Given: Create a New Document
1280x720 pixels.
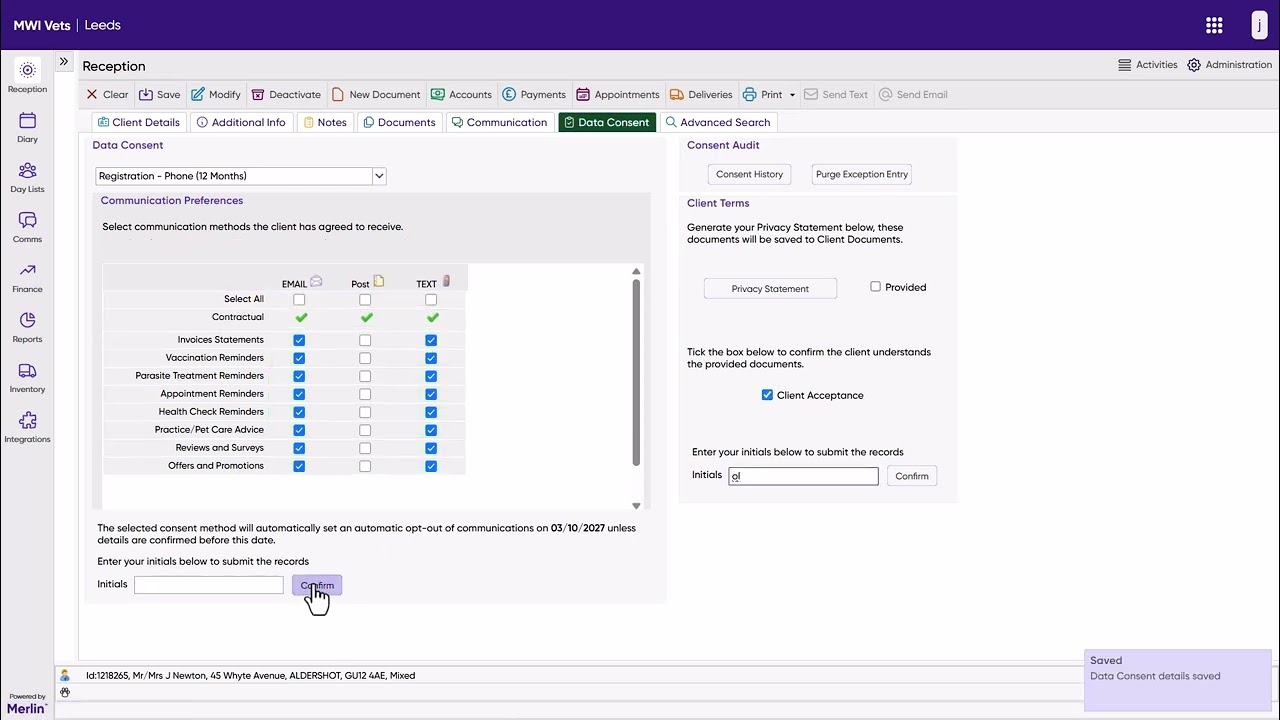Looking at the screenshot, I should (x=376, y=95).
